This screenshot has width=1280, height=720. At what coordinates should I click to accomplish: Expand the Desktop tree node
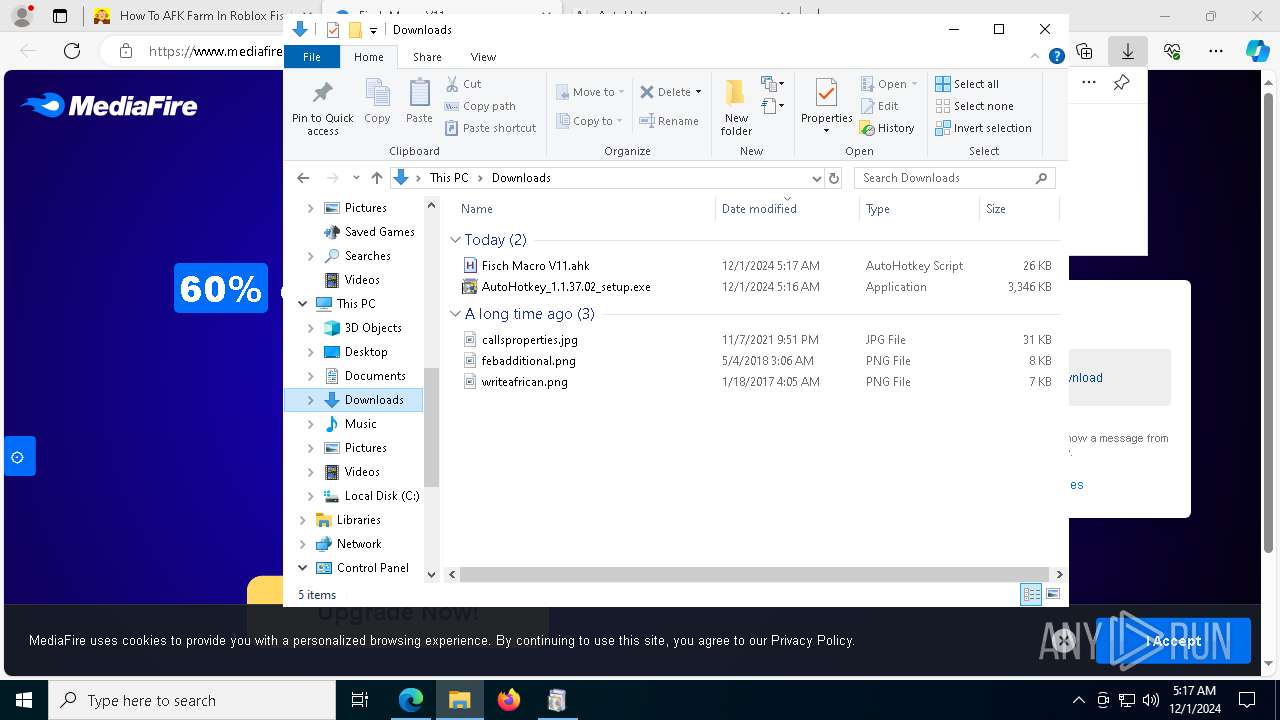click(x=310, y=352)
